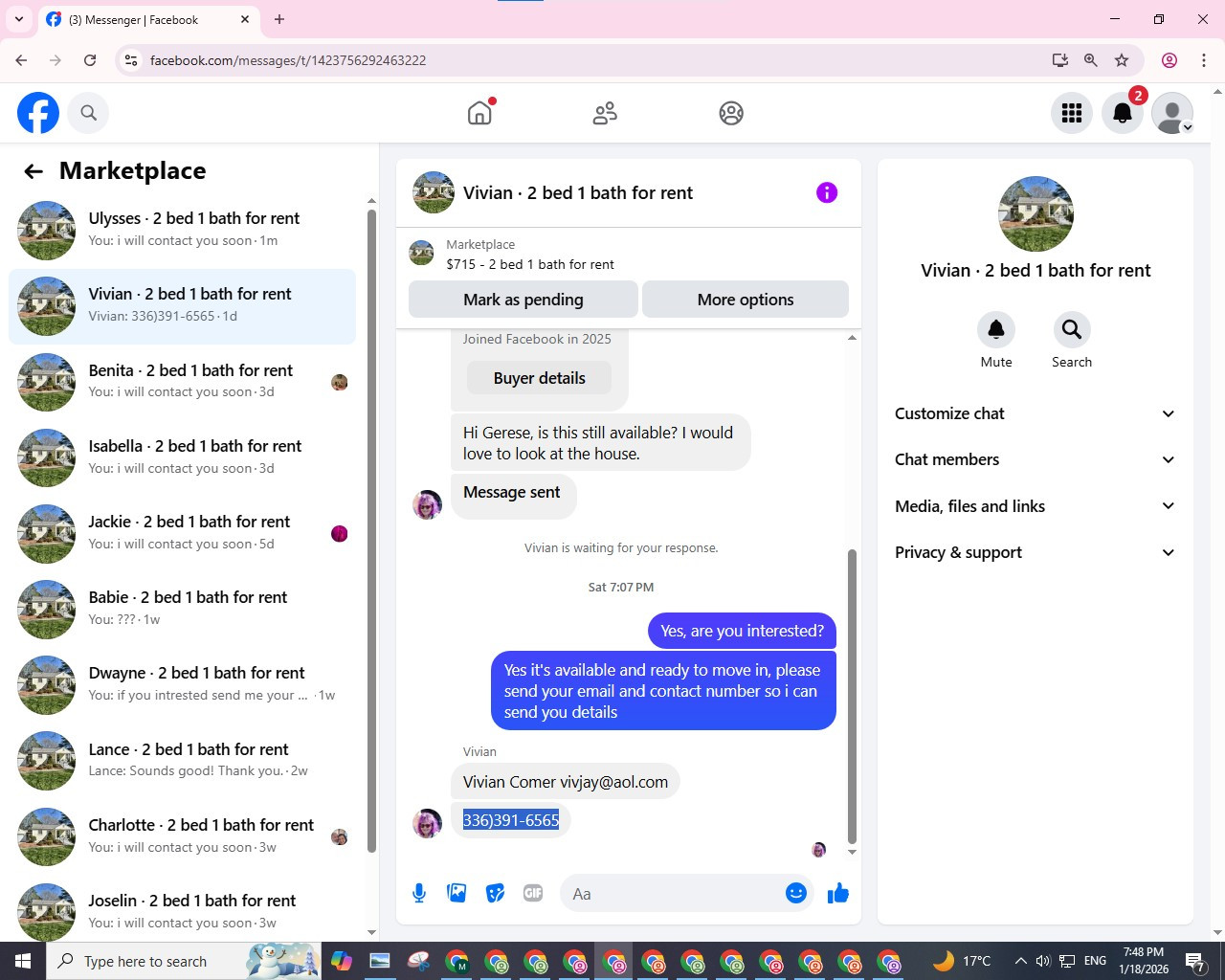Open the Benita conversation

point(182,382)
